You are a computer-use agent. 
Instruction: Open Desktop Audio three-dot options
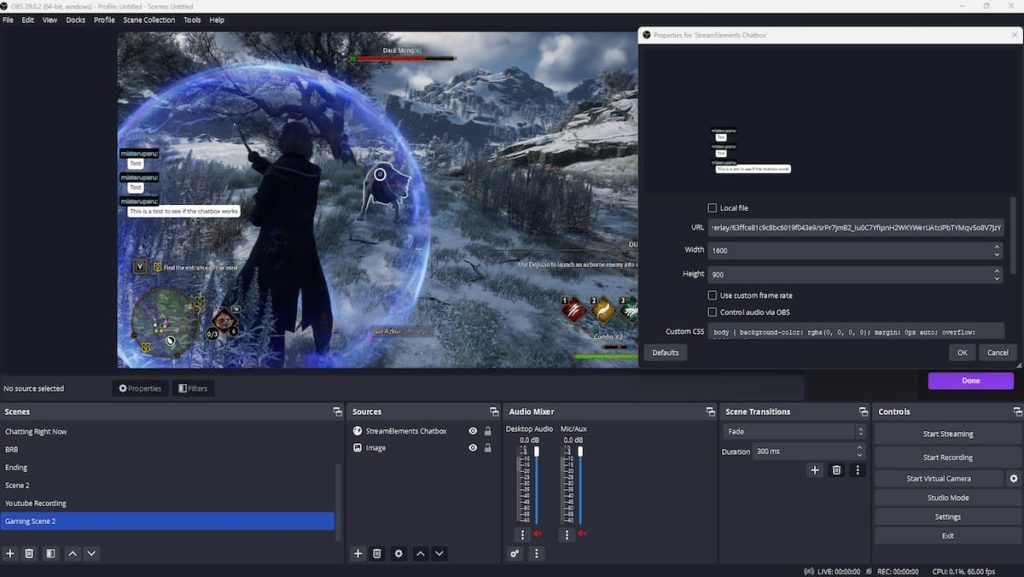(x=522, y=535)
